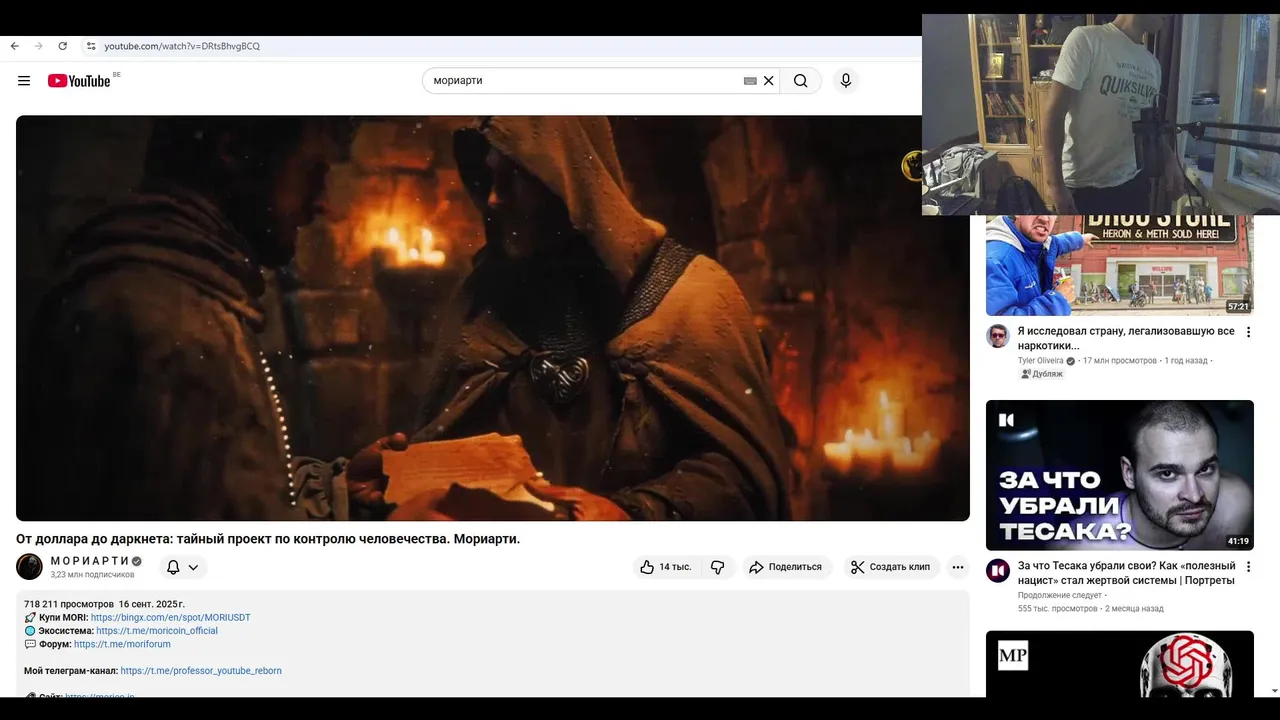Screen dimensions: 1280x720
Task: Open Продолжение следует channel avatar
Action: pos(998,571)
